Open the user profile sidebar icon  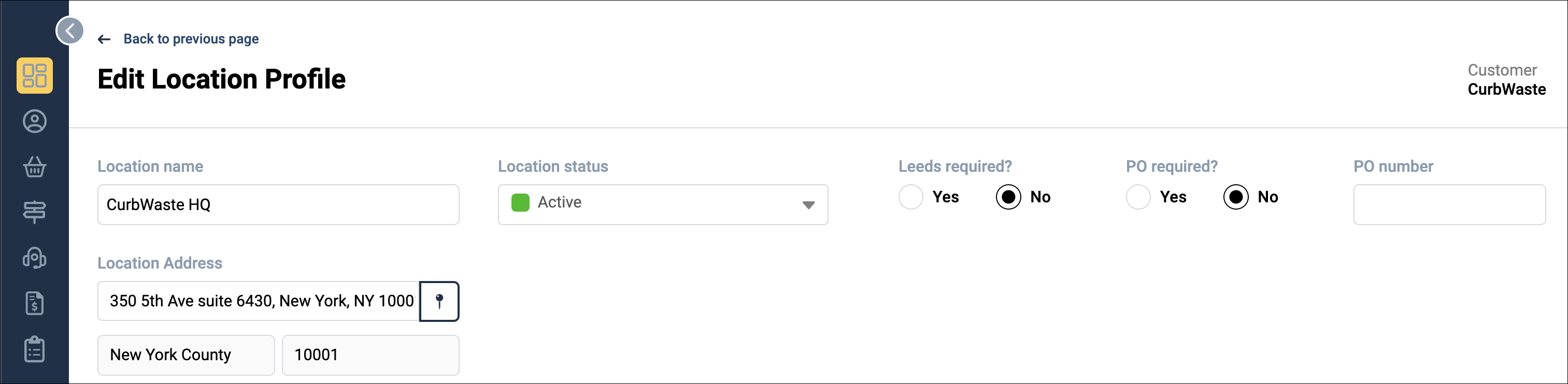pyautogui.click(x=35, y=122)
